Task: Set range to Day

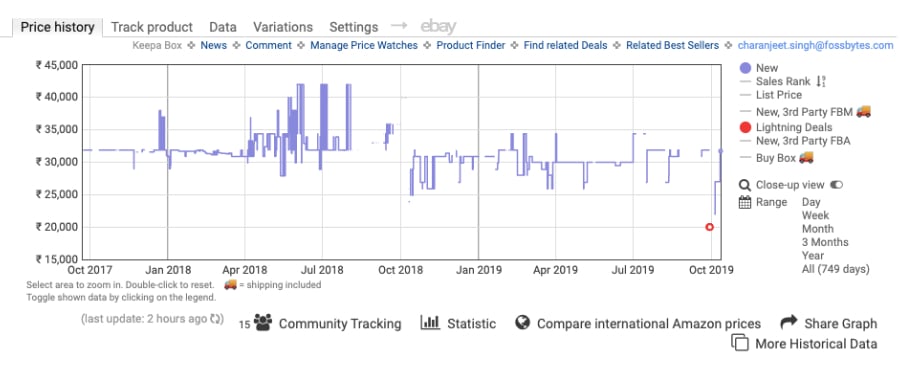Action: (811, 202)
